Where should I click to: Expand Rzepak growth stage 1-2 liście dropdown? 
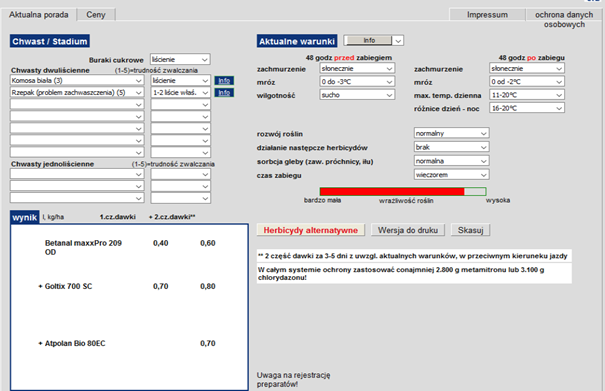click(180, 93)
